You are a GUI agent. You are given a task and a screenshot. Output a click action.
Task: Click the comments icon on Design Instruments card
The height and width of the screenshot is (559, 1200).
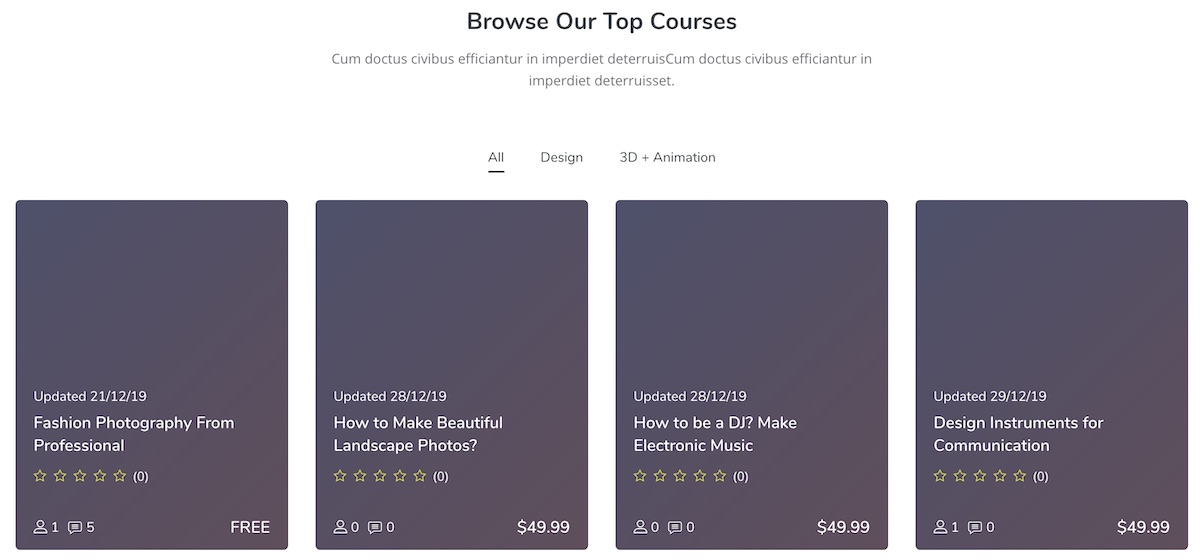click(x=975, y=527)
